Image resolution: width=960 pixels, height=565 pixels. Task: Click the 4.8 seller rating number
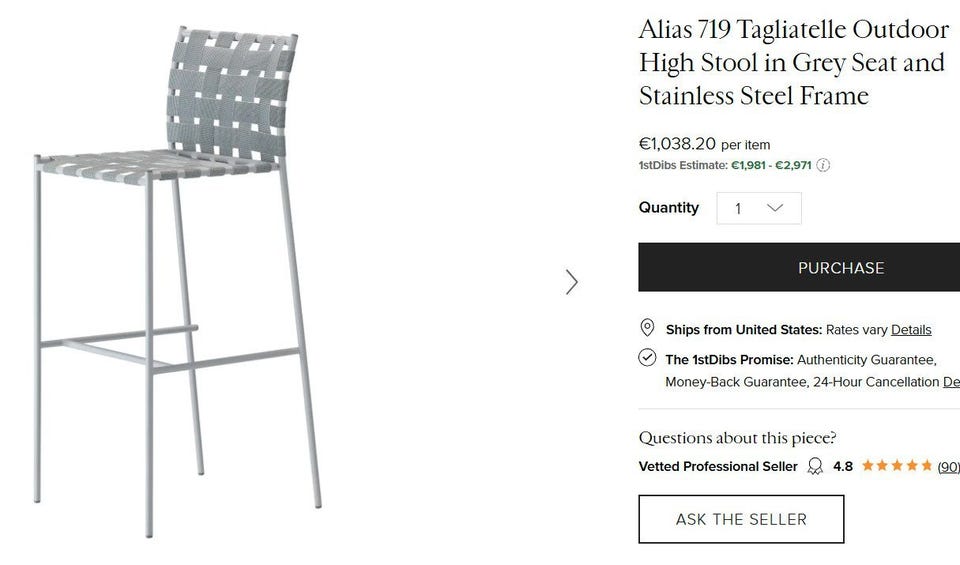coord(842,467)
